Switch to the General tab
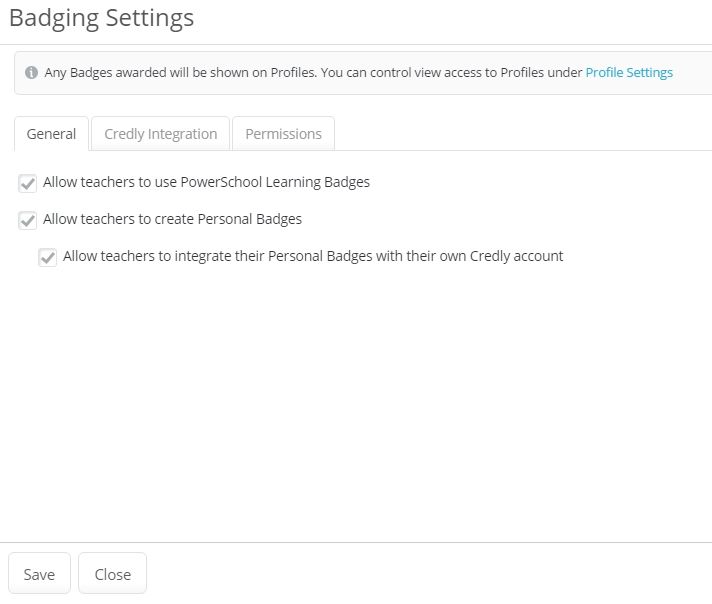 coord(51,134)
